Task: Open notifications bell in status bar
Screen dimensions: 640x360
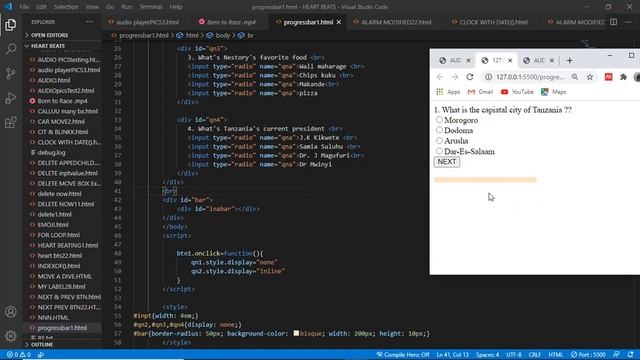Action: tap(631, 355)
